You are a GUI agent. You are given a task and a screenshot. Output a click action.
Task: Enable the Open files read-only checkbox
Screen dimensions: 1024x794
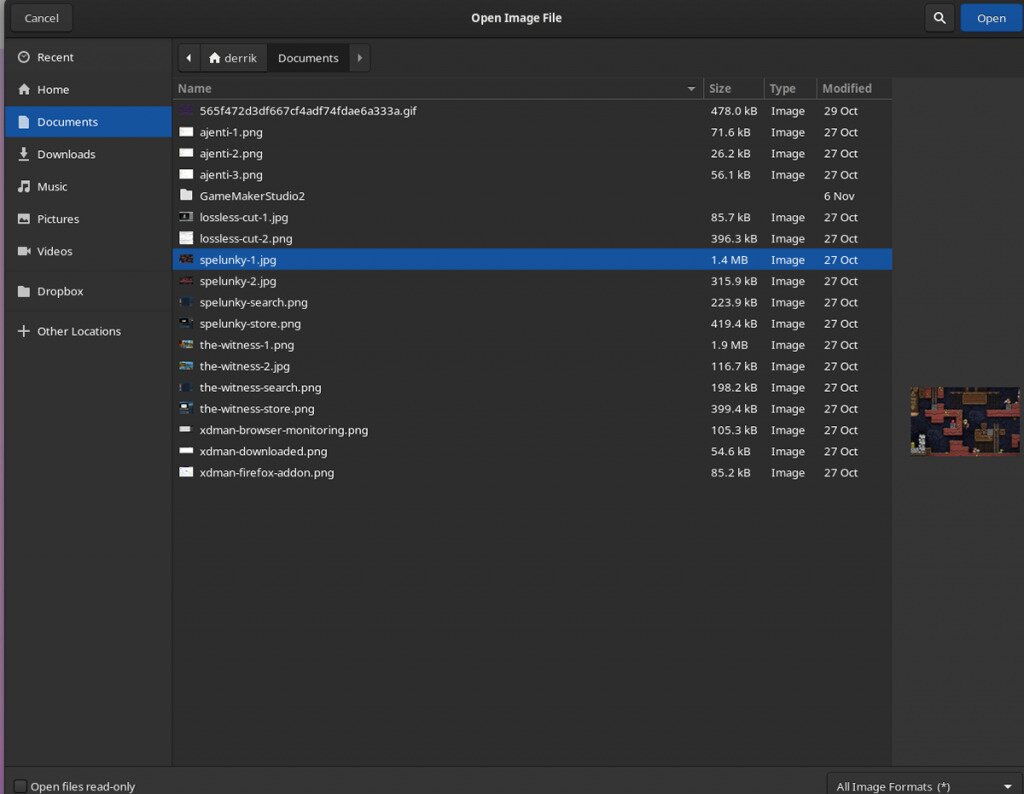[x=18, y=786]
